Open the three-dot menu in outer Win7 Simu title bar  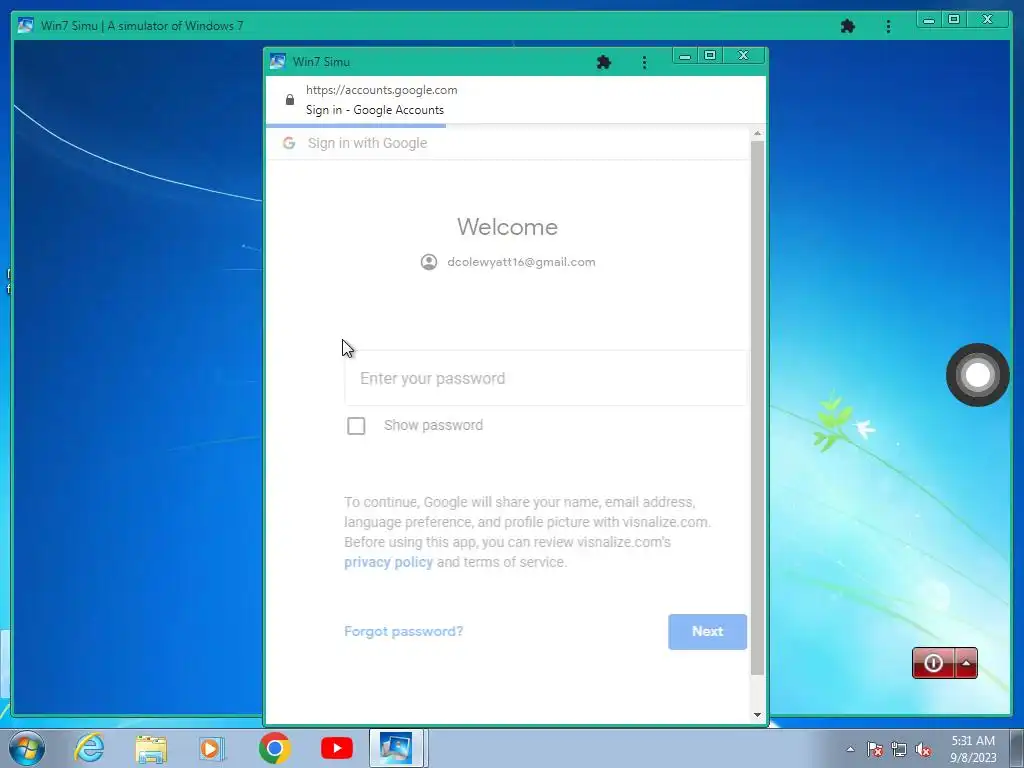888,26
